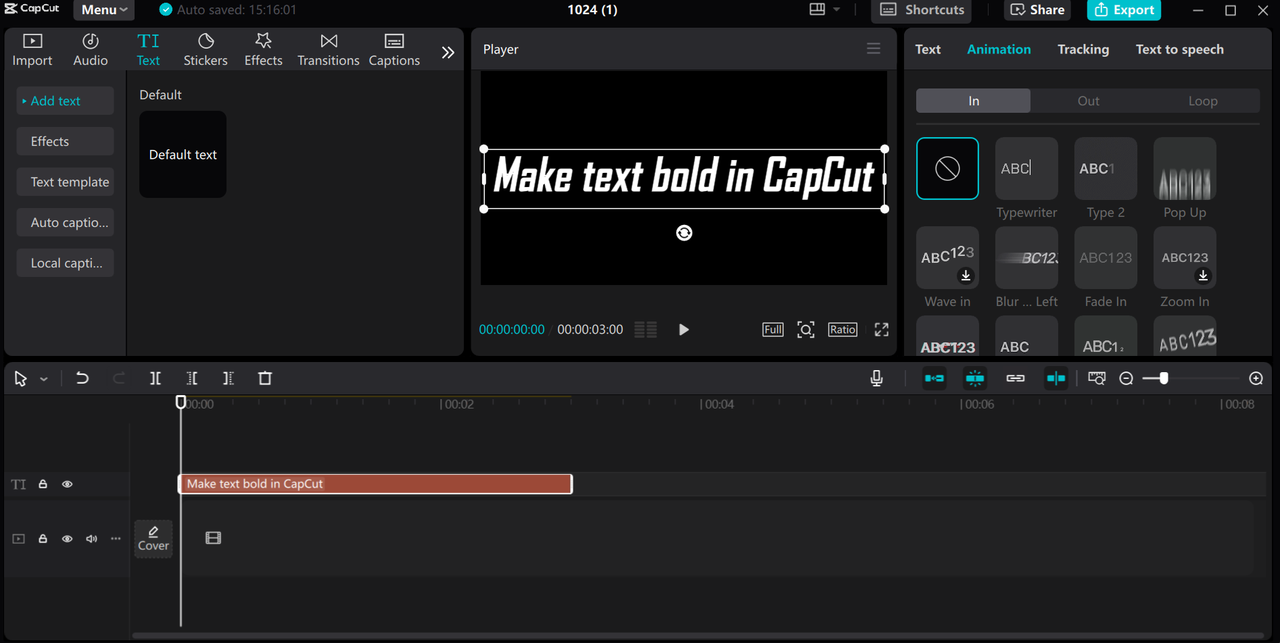Toggle auto snapping in timeline toolbar
This screenshot has height=643, width=1280.
[975, 378]
